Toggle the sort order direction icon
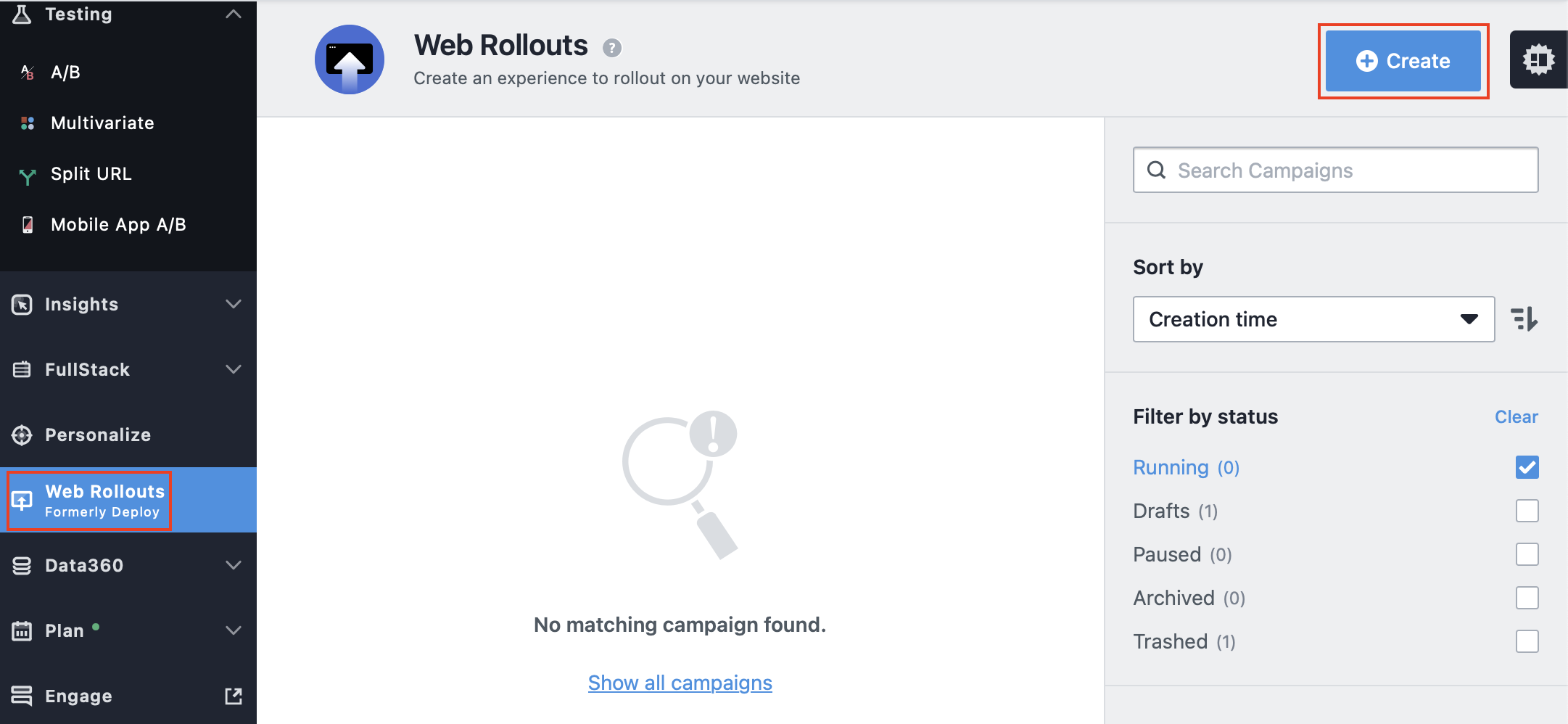This screenshot has width=1568, height=724. click(x=1524, y=319)
